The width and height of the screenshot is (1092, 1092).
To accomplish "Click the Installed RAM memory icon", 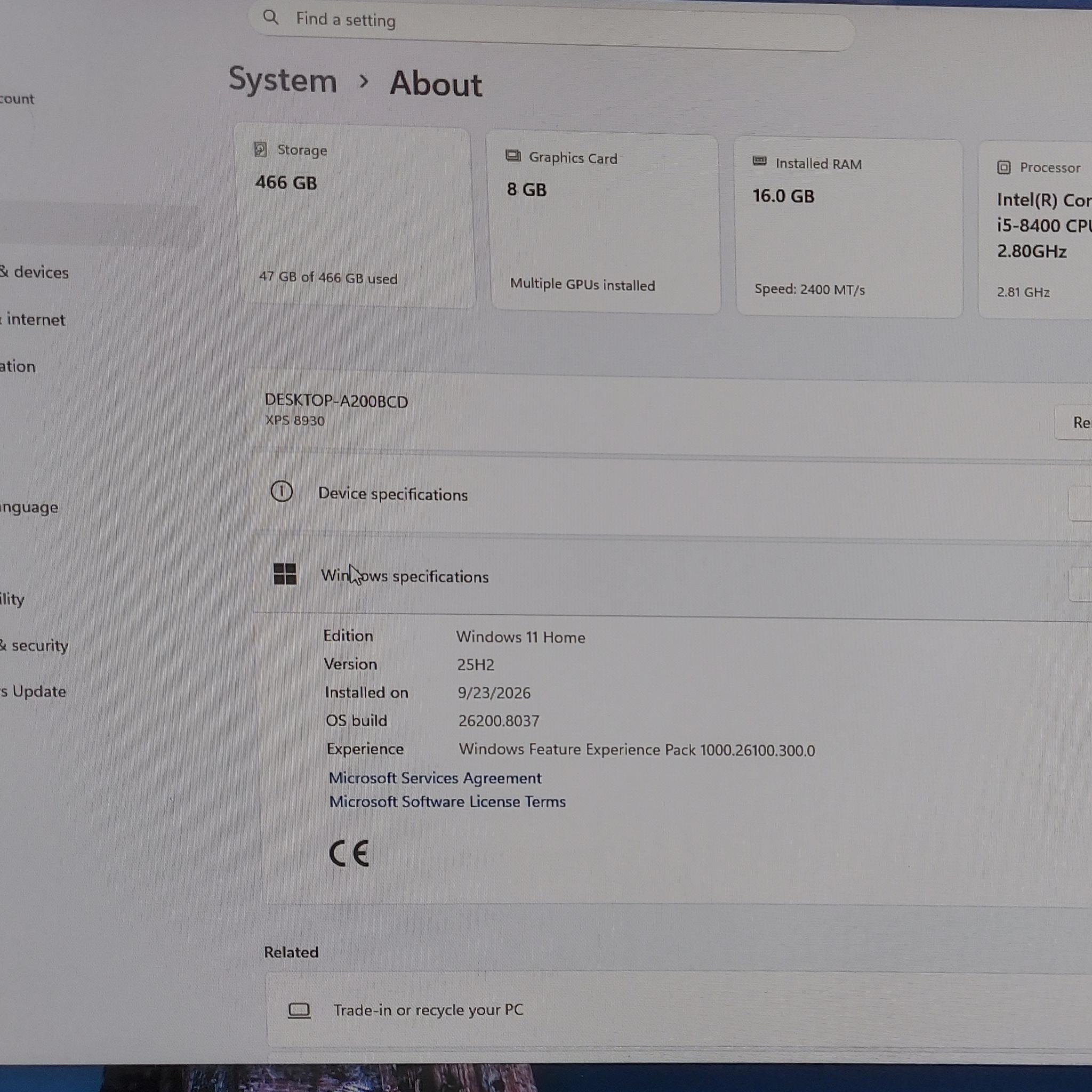I will (760, 162).
